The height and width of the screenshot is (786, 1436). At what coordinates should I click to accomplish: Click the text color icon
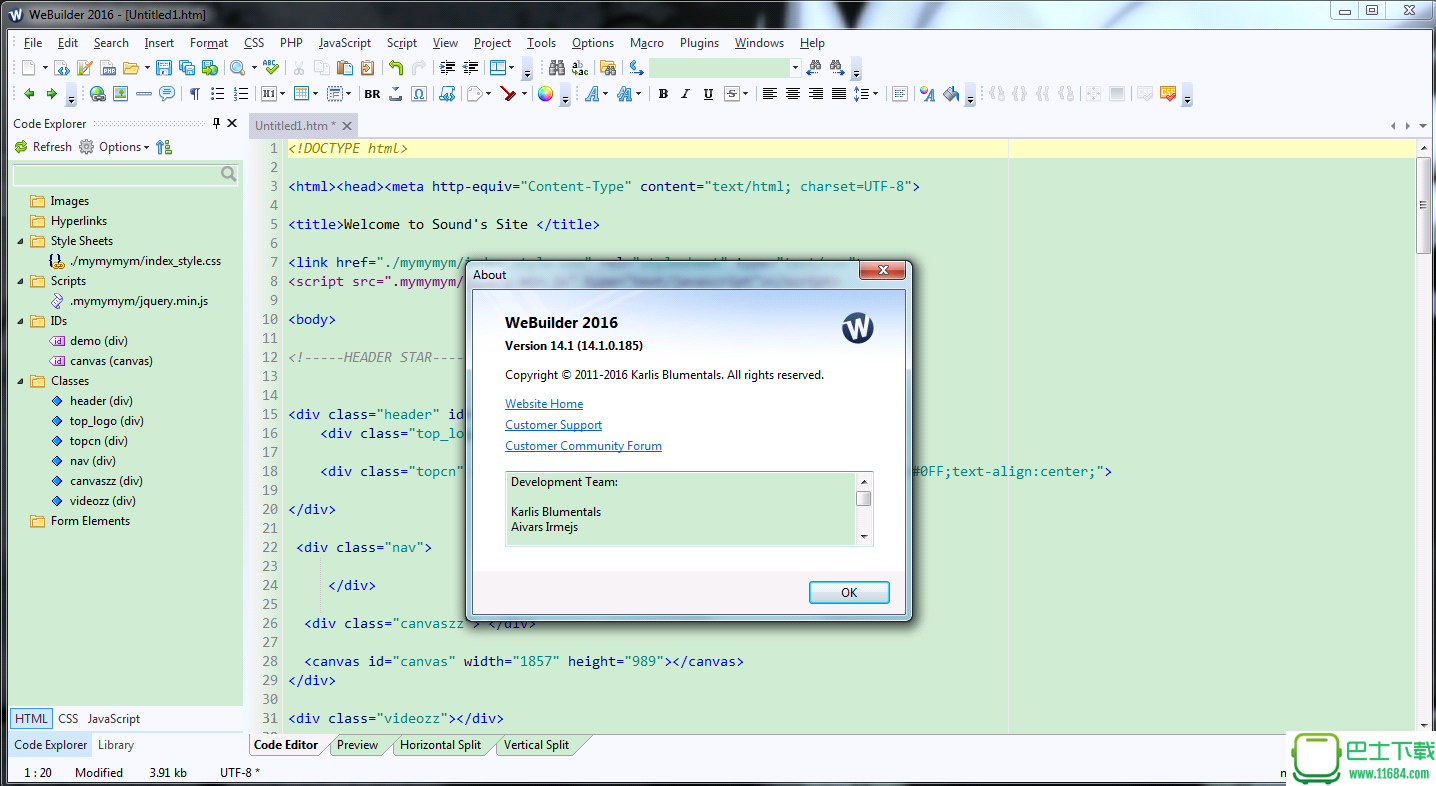click(x=926, y=94)
